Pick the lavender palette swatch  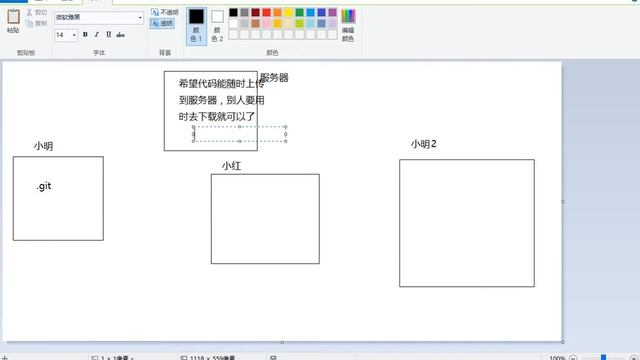[x=333, y=24]
